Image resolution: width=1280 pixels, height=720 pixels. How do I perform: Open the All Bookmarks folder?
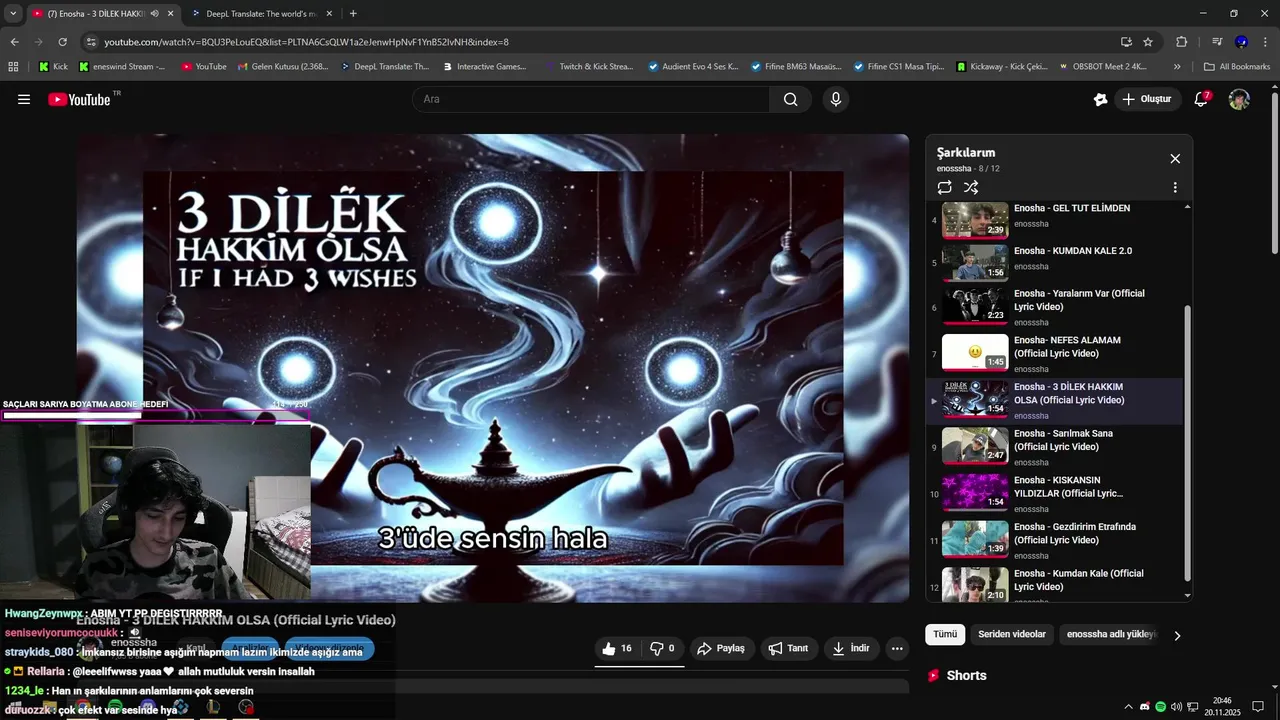click(1237, 67)
